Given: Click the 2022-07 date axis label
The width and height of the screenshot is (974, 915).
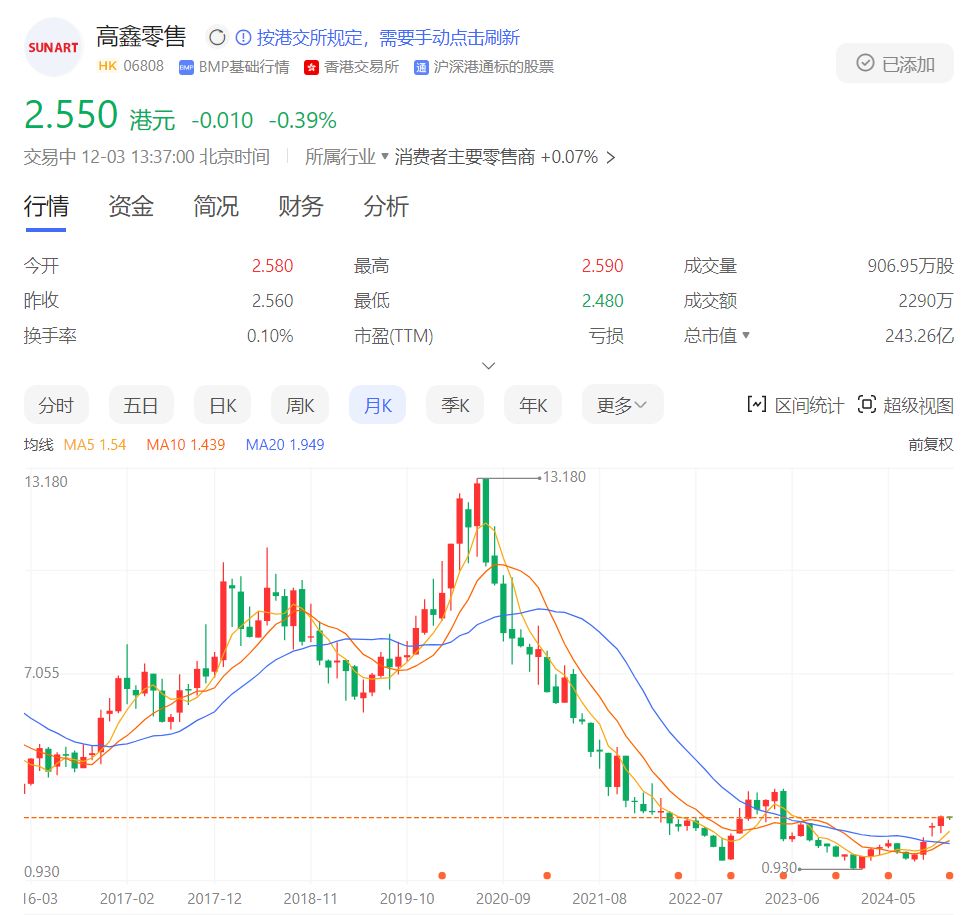Looking at the screenshot, I should click(x=695, y=899).
